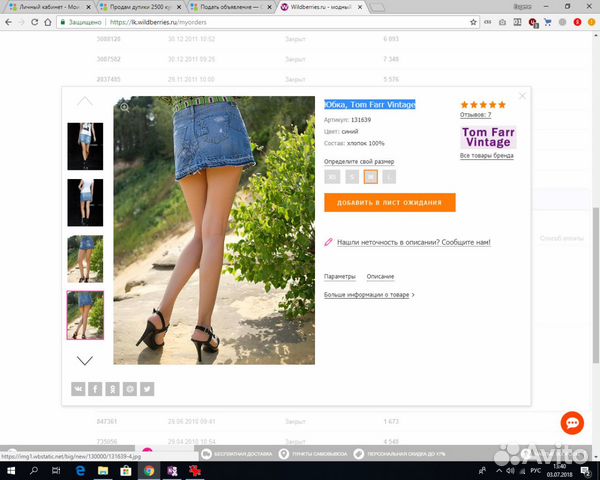Viewport: 600px width, 480px height.
Task: Open the Windows notification center icon
Action: point(586,470)
